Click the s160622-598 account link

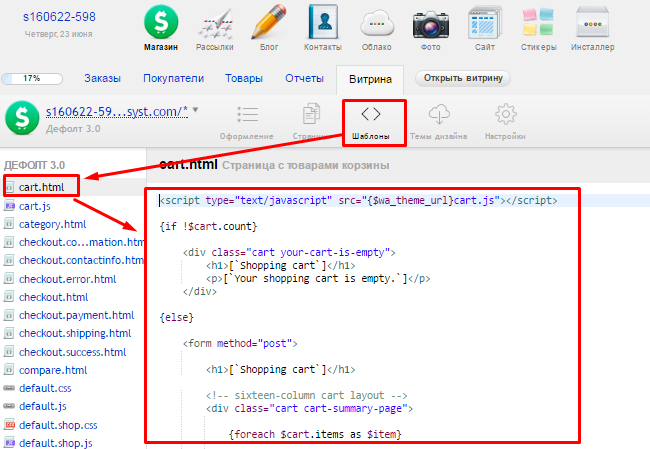(x=59, y=17)
